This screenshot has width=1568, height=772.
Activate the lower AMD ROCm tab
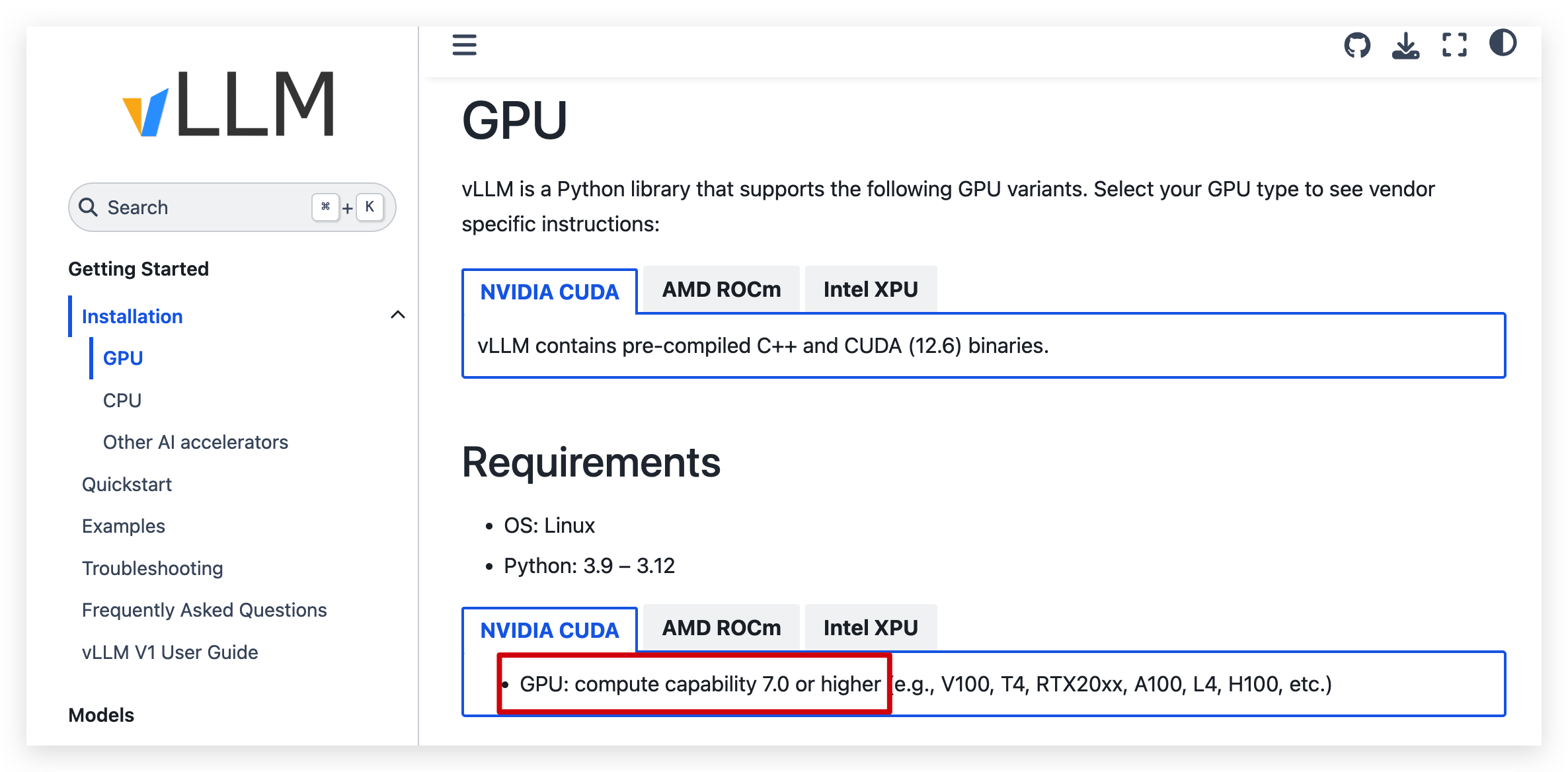click(x=720, y=627)
